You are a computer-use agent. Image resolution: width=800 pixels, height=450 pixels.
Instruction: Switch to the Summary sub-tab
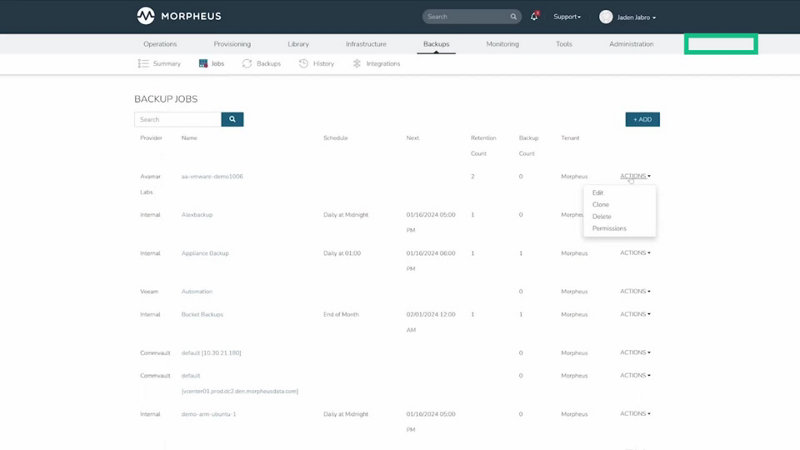click(159, 63)
